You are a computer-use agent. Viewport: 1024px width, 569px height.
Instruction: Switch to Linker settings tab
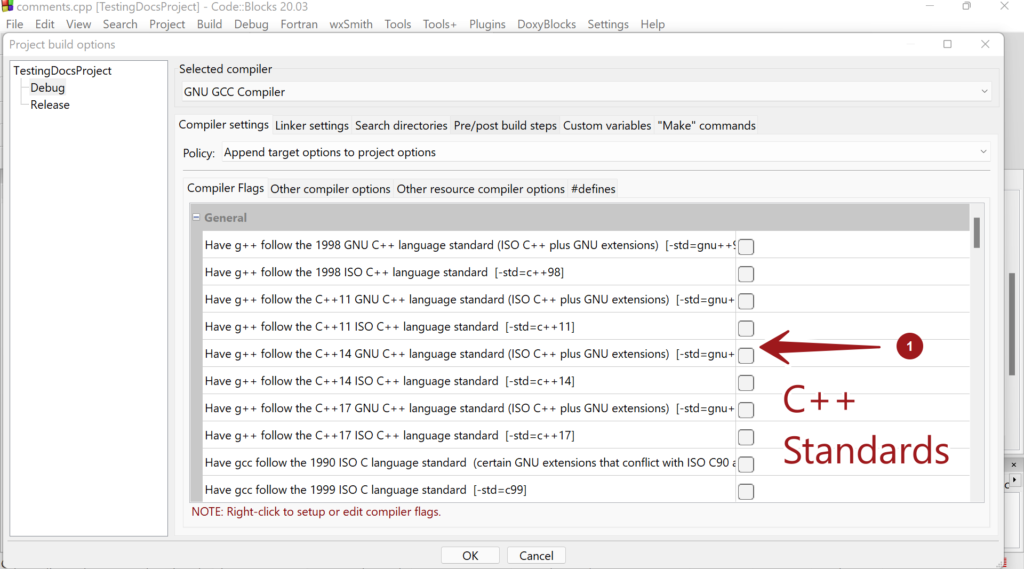(311, 126)
